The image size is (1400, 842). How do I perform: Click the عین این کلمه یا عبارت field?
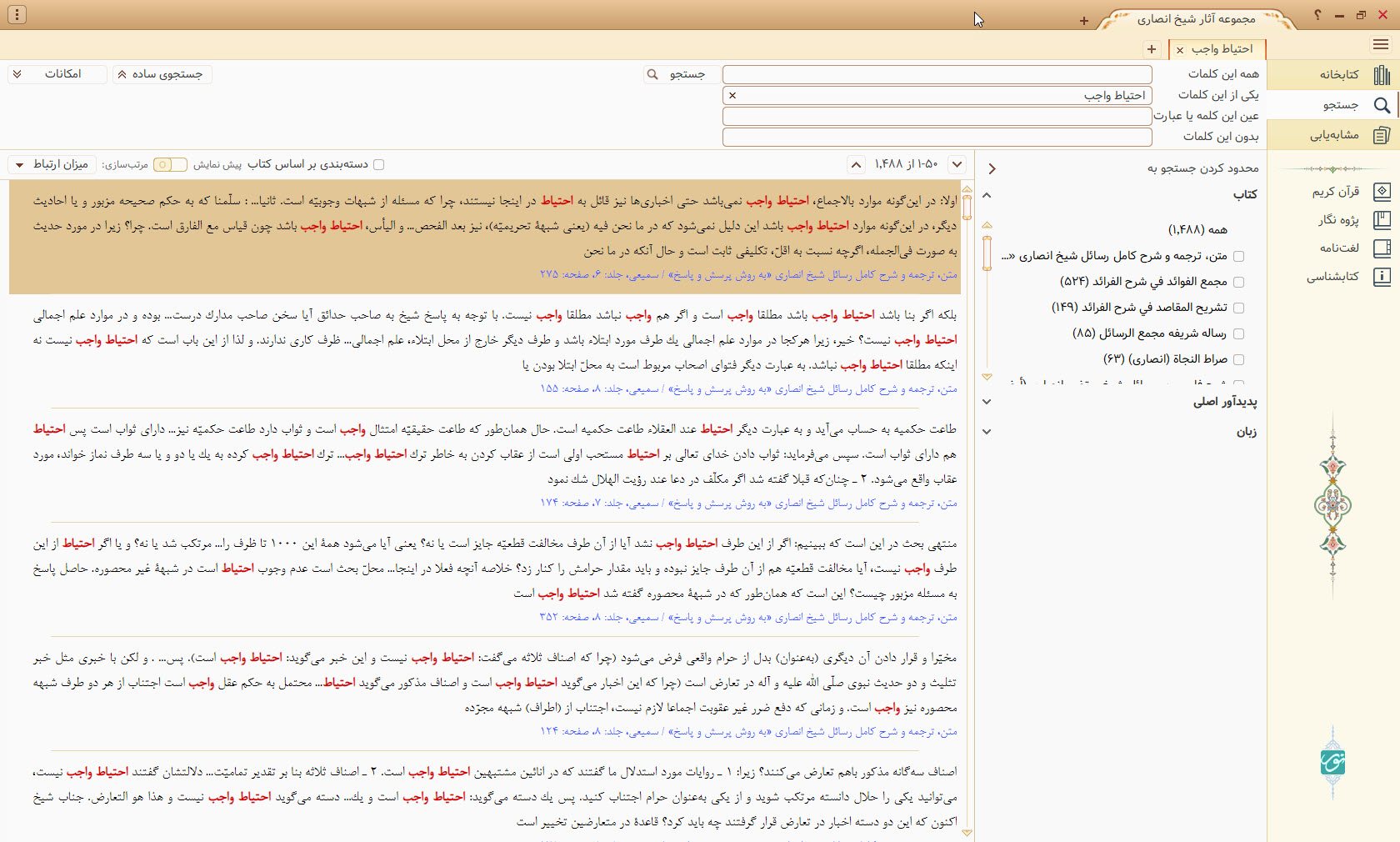pyautogui.click(x=937, y=116)
